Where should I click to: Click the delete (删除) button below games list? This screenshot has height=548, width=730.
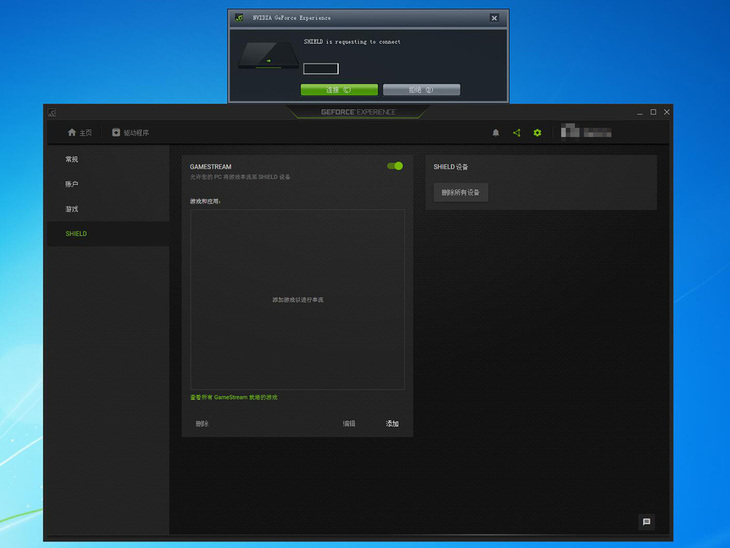click(202, 424)
